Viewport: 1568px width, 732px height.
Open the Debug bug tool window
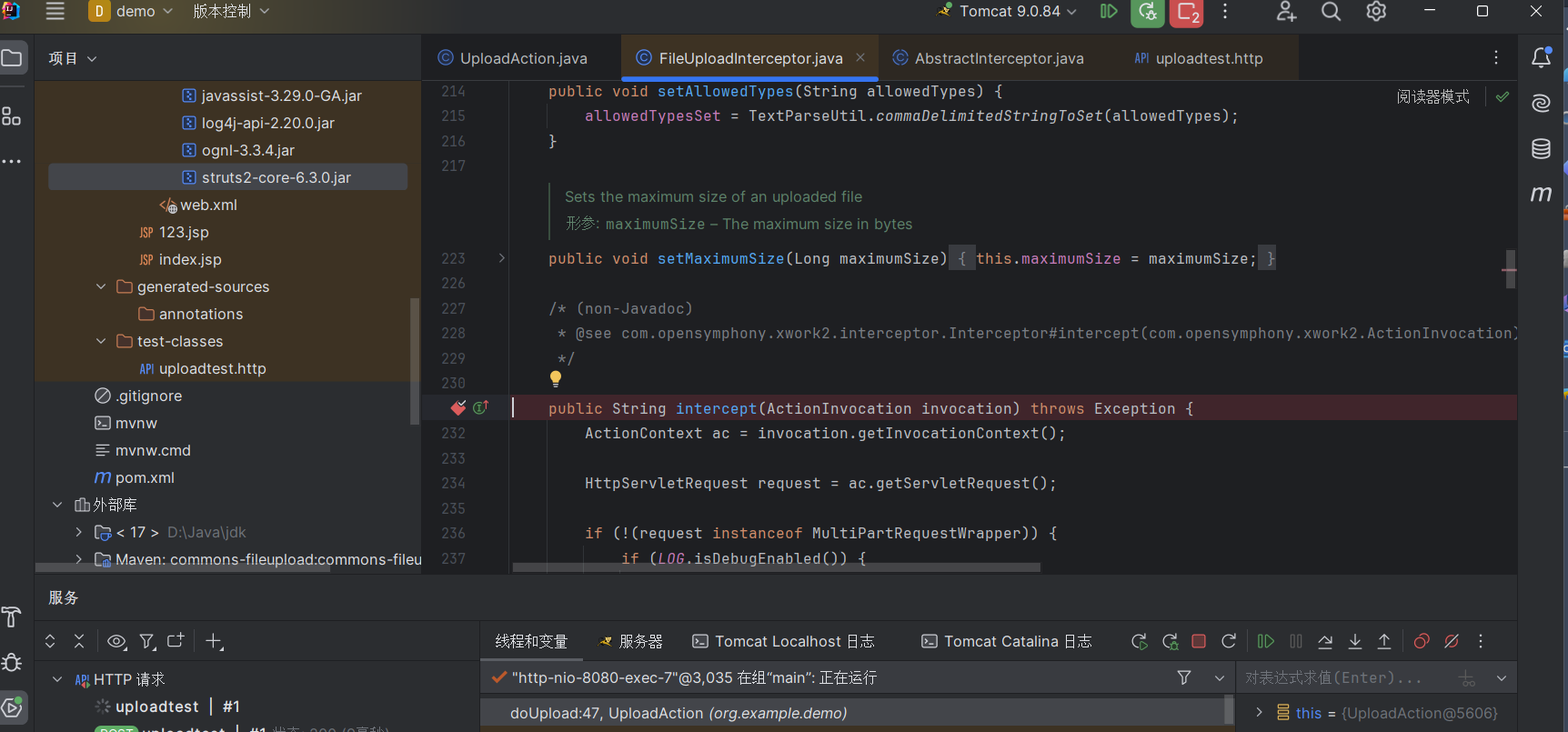(x=12, y=662)
